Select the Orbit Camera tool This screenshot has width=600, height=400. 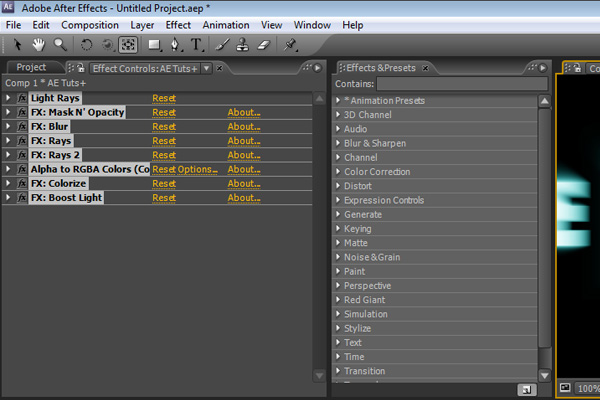click(108, 45)
